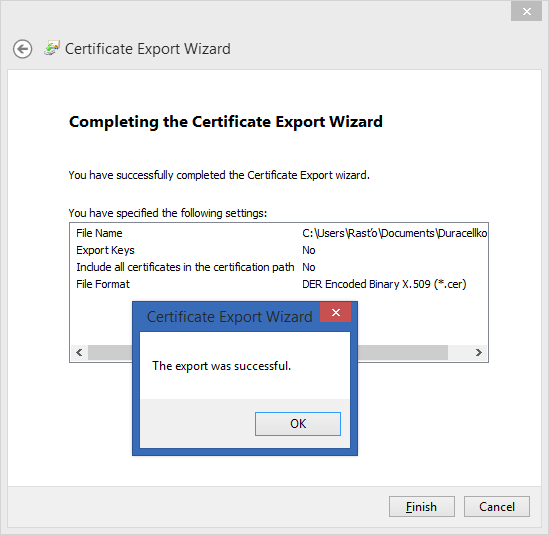Click OK in the export successful dialog
Viewport: 549px width, 535px height.
pos(298,424)
